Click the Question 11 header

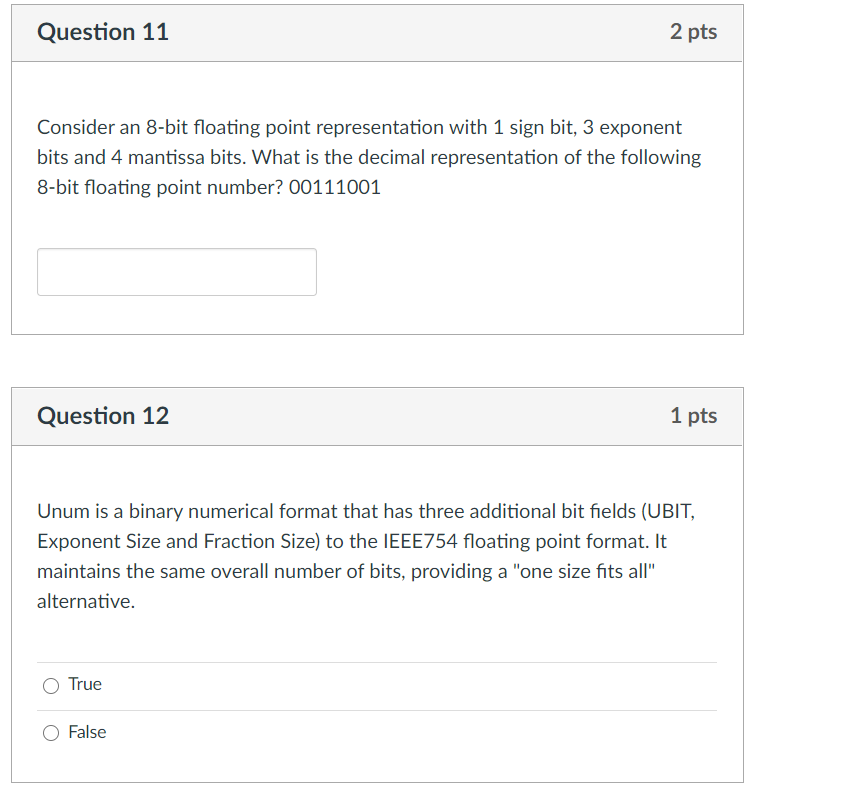(102, 32)
